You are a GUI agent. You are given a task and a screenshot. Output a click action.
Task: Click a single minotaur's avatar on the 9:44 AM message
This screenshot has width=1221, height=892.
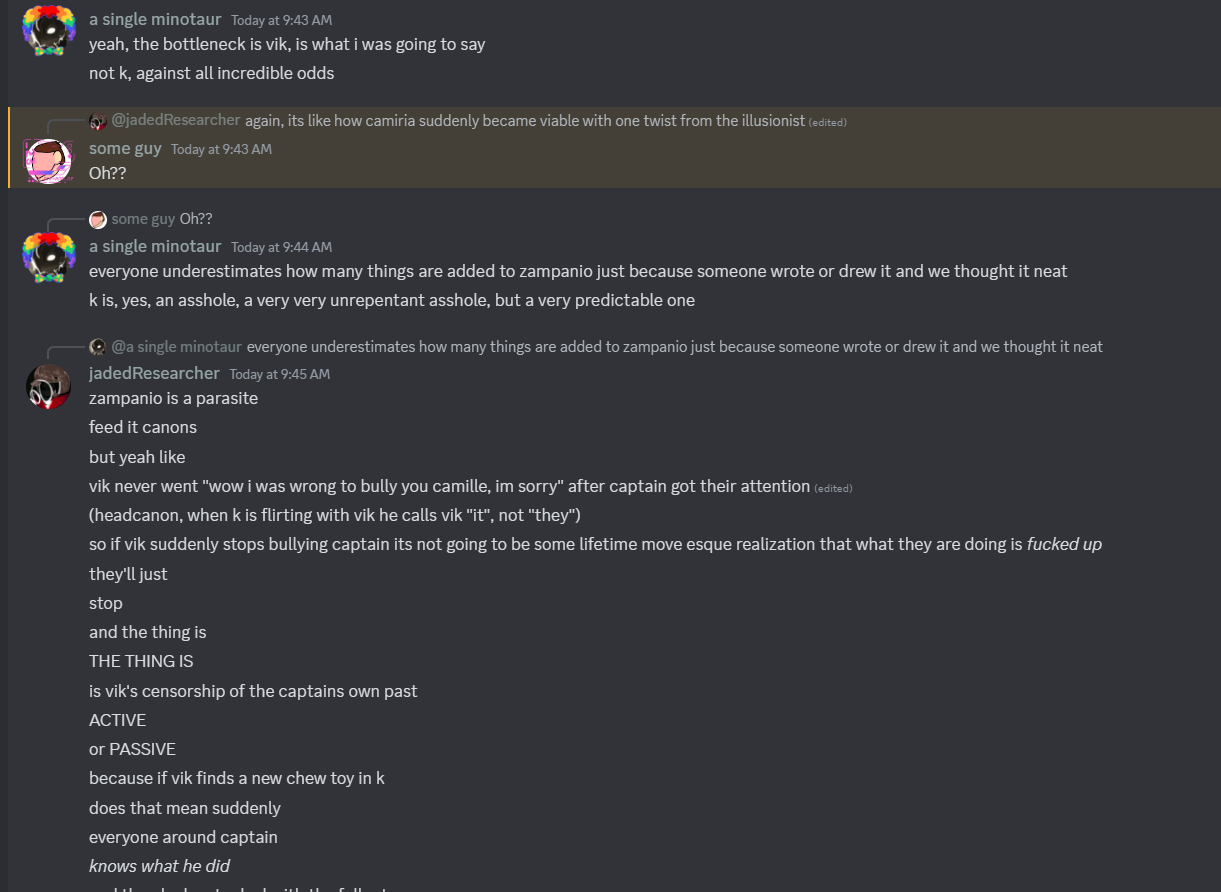pyautogui.click(x=48, y=258)
